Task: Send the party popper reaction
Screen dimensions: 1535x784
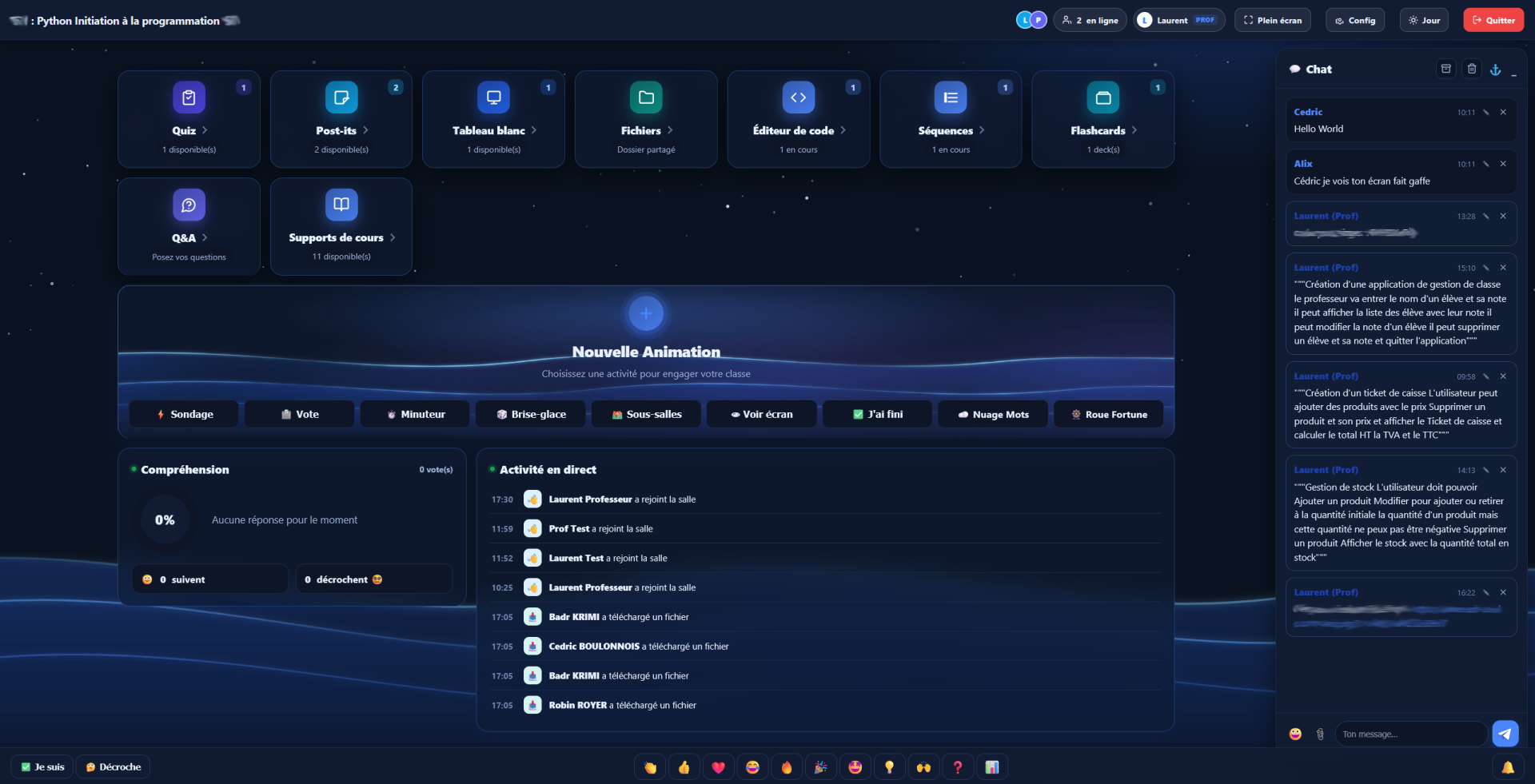Action: coord(820,767)
